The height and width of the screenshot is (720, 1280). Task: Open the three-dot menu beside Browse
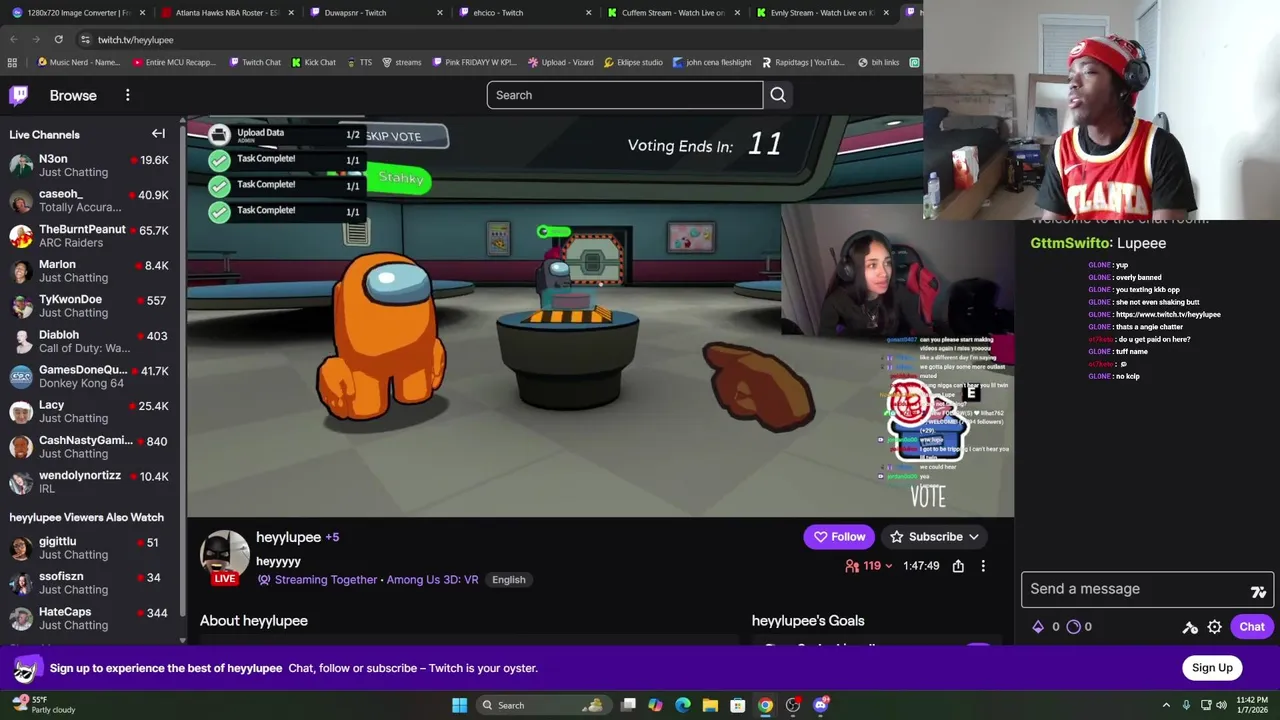pyautogui.click(x=127, y=95)
